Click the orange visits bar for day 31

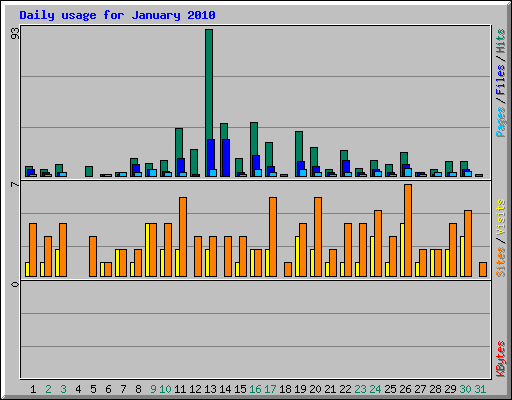tap(483, 269)
